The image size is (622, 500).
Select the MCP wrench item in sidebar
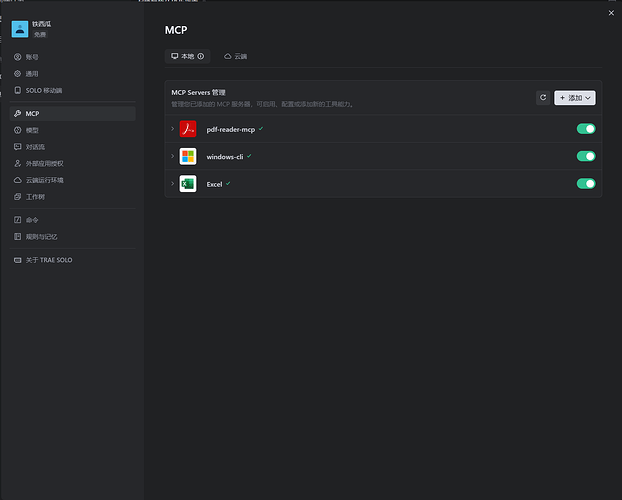pos(73,113)
